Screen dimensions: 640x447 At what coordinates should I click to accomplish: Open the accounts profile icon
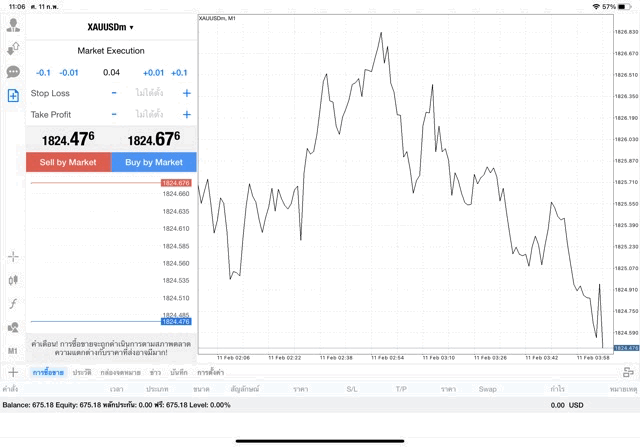(13, 24)
